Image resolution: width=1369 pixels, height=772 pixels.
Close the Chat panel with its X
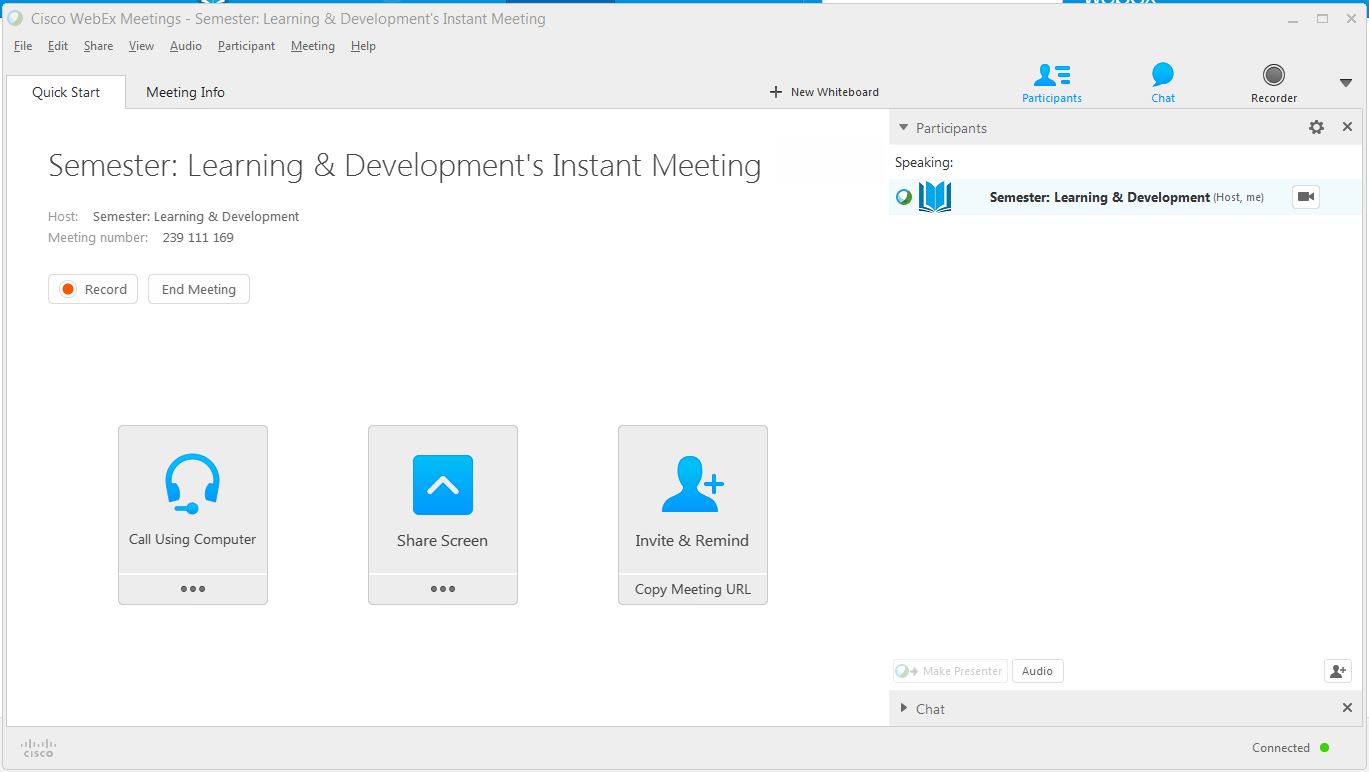pos(1347,708)
